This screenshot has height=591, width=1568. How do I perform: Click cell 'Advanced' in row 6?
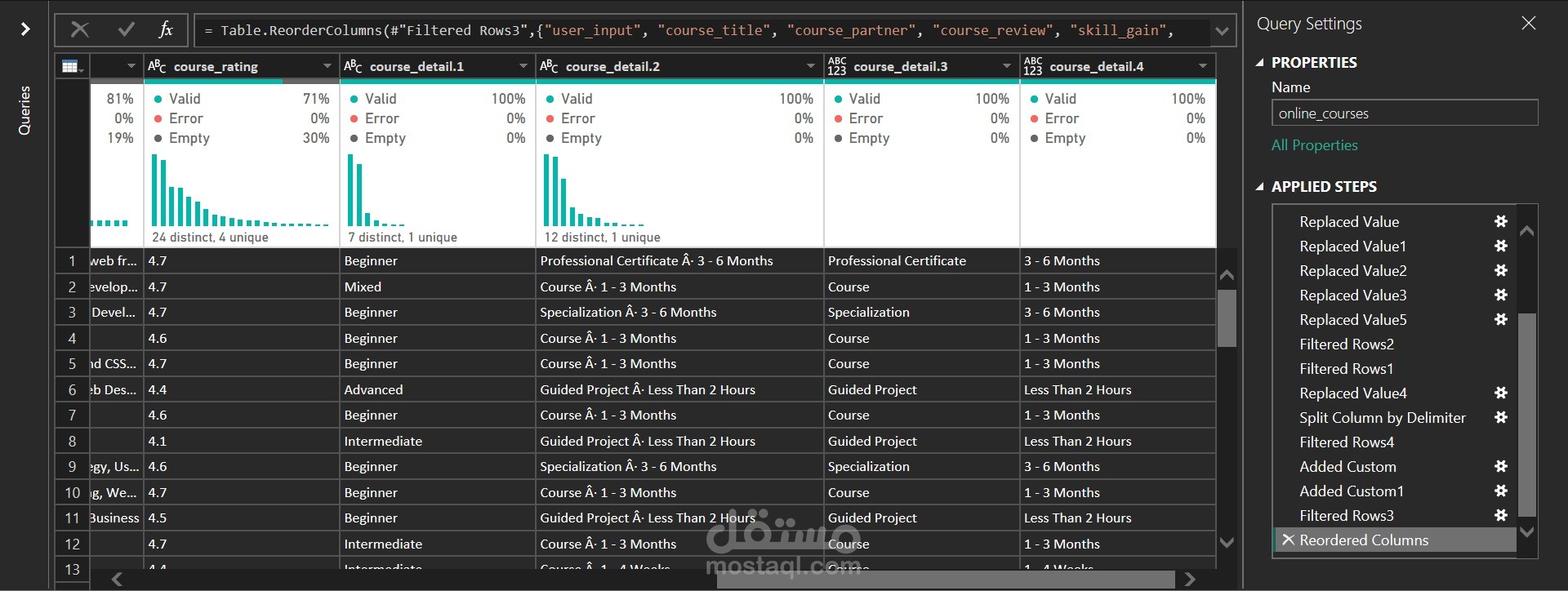click(x=437, y=389)
